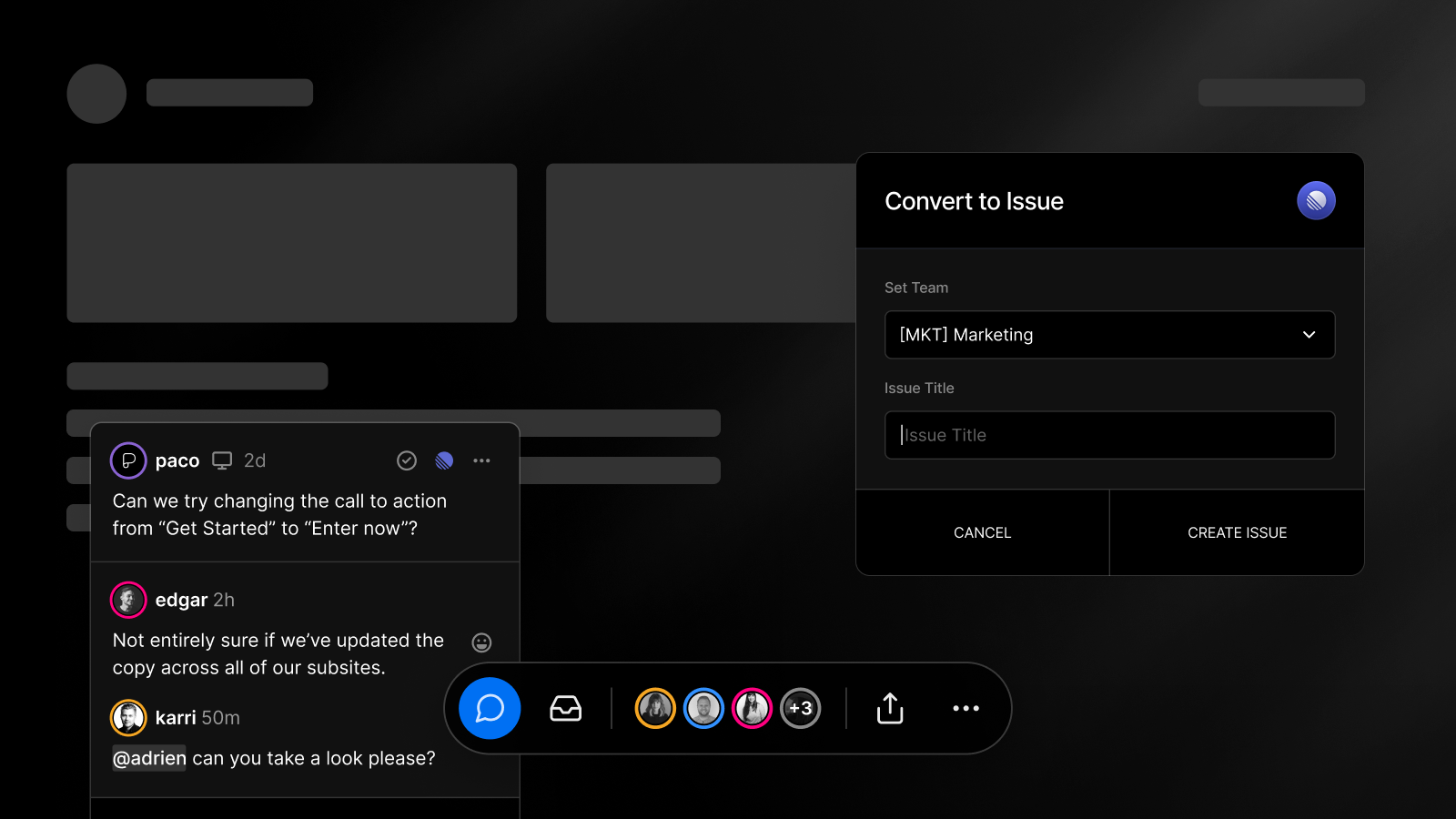
Task: Open the [MKT] Marketing team dropdown
Action: point(1109,335)
